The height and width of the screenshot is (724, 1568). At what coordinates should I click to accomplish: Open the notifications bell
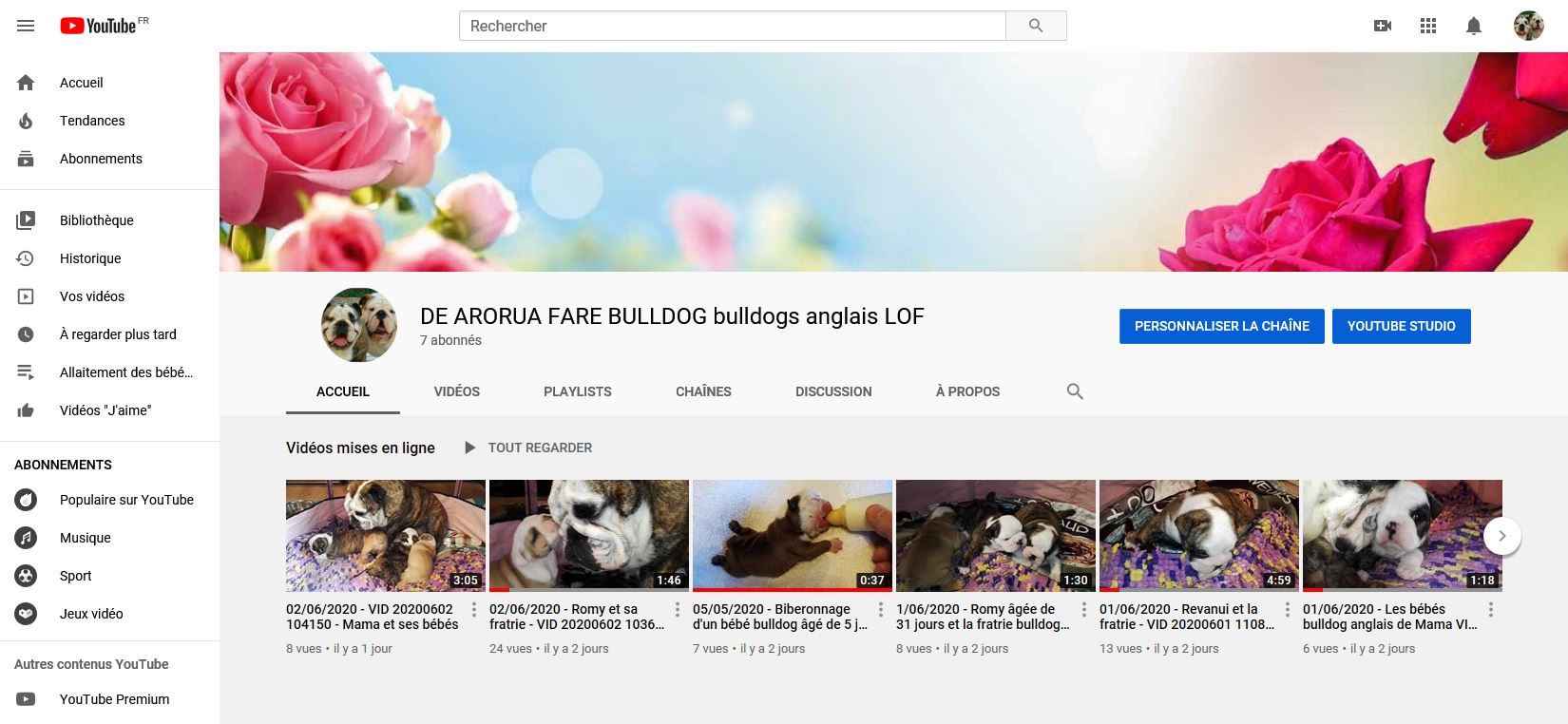pos(1474,26)
